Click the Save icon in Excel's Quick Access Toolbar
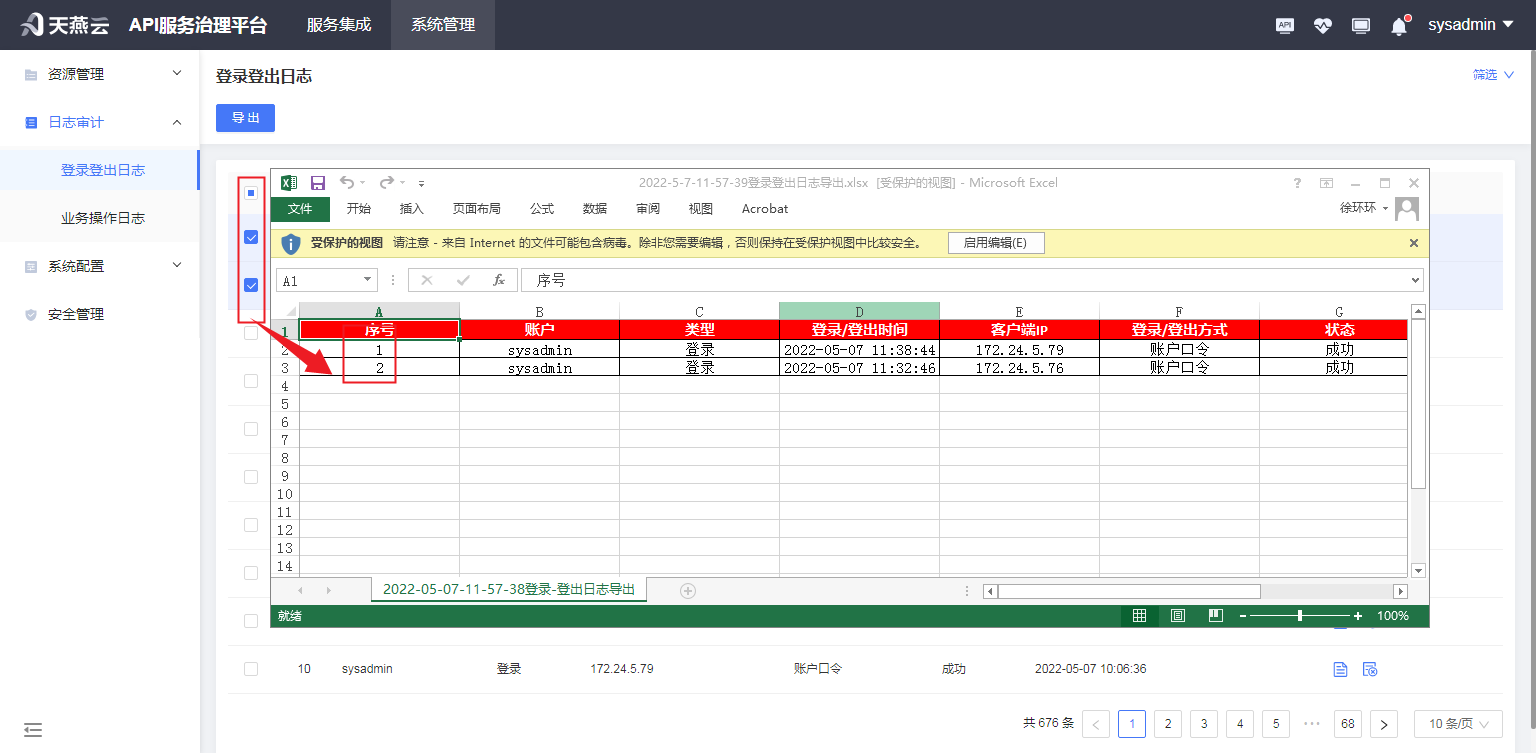 pos(318,183)
